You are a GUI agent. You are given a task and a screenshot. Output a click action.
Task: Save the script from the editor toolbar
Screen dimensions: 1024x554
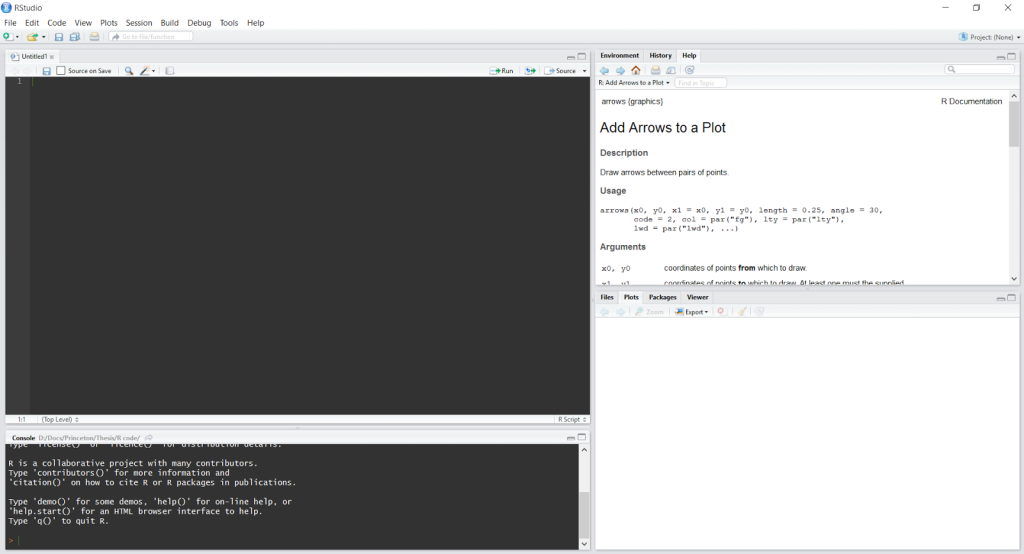click(x=46, y=71)
